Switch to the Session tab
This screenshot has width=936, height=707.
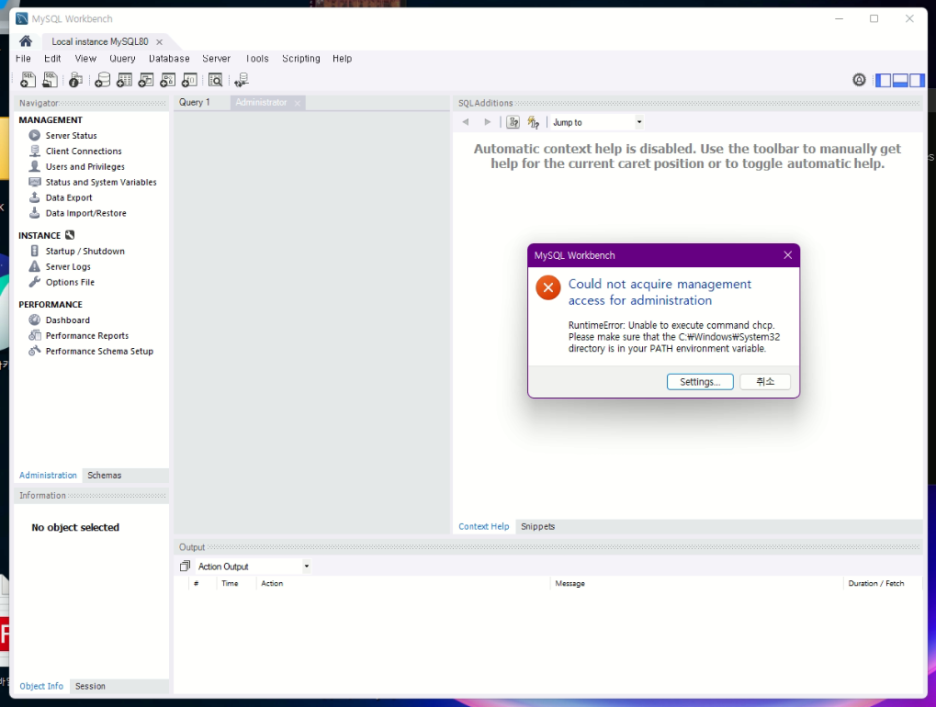(90, 686)
